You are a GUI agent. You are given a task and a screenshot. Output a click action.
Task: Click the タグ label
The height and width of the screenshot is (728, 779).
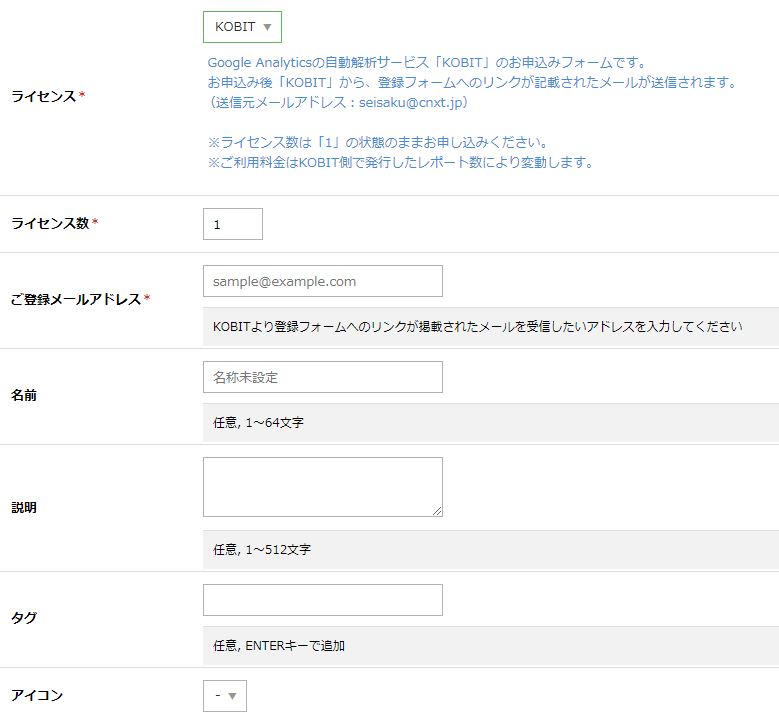pyautogui.click(x=24, y=618)
